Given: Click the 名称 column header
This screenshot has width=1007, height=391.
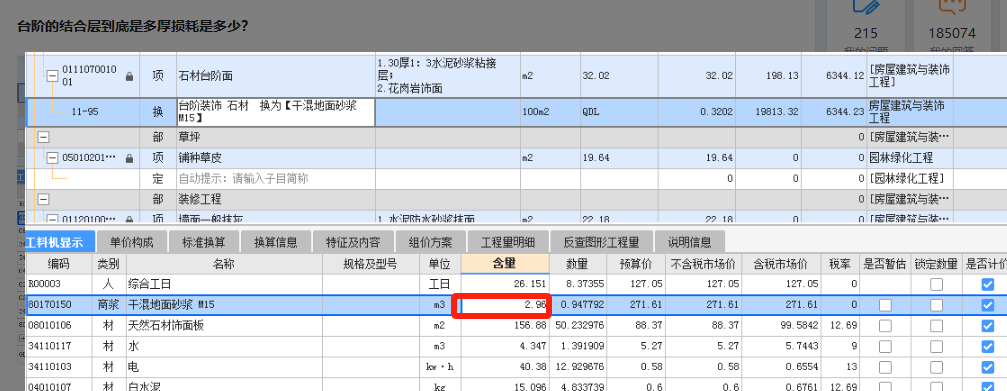Looking at the screenshot, I should pos(224,264).
